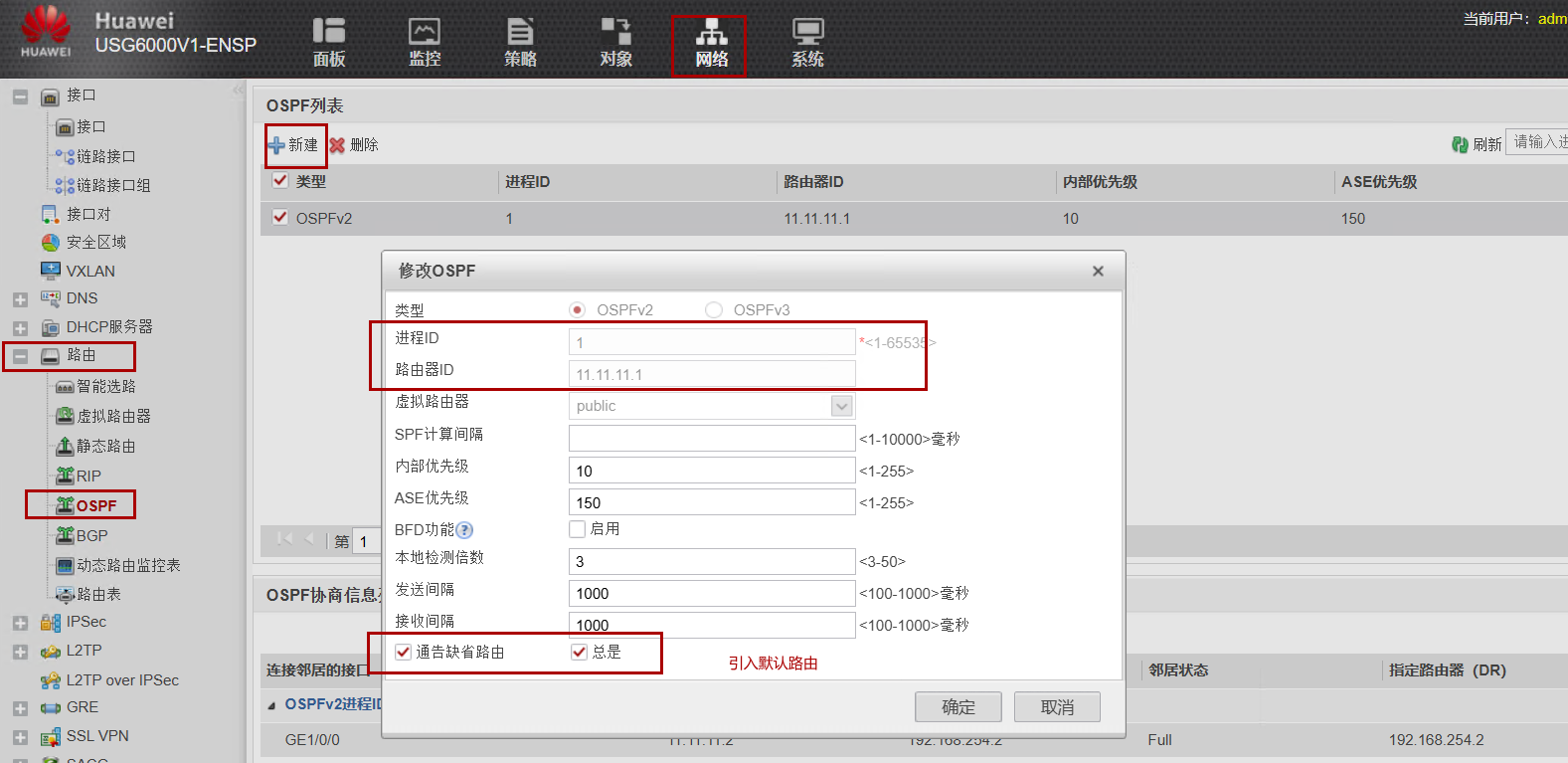Viewport: 1568px width, 763px height.
Task: Click the BFD功能 help question mark icon
Action: click(x=464, y=530)
